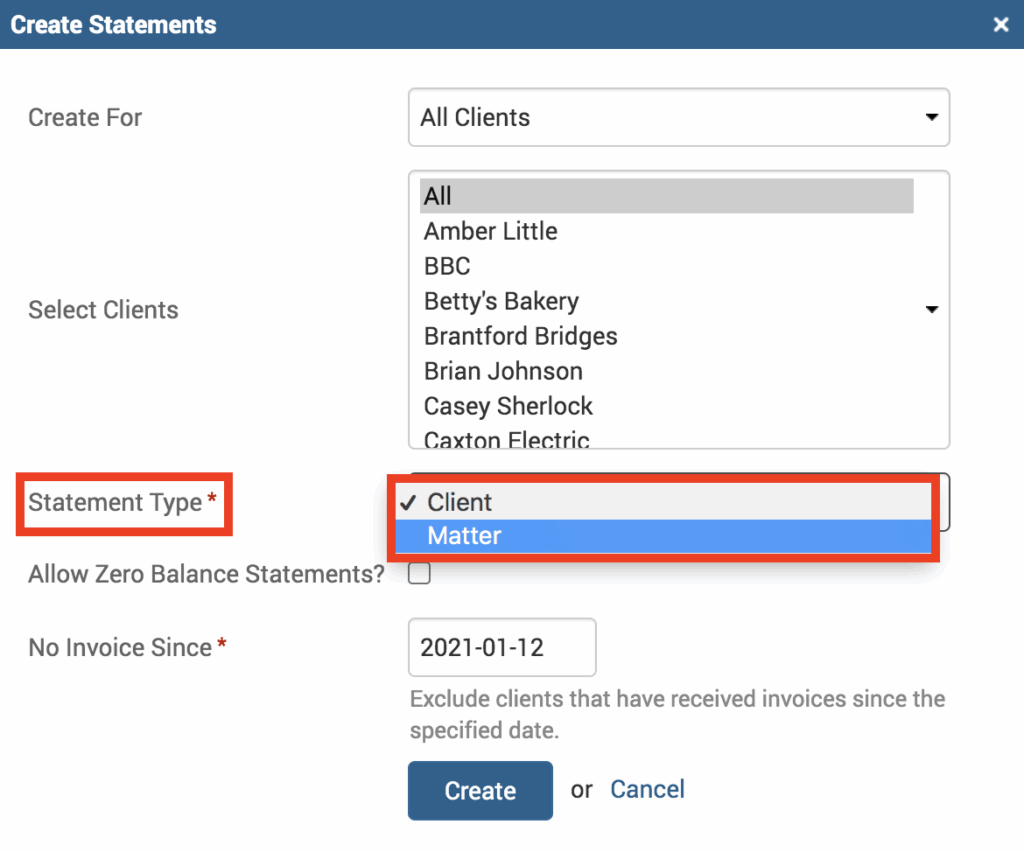Select All in the clients list
The image size is (1024, 852).
click(666, 196)
